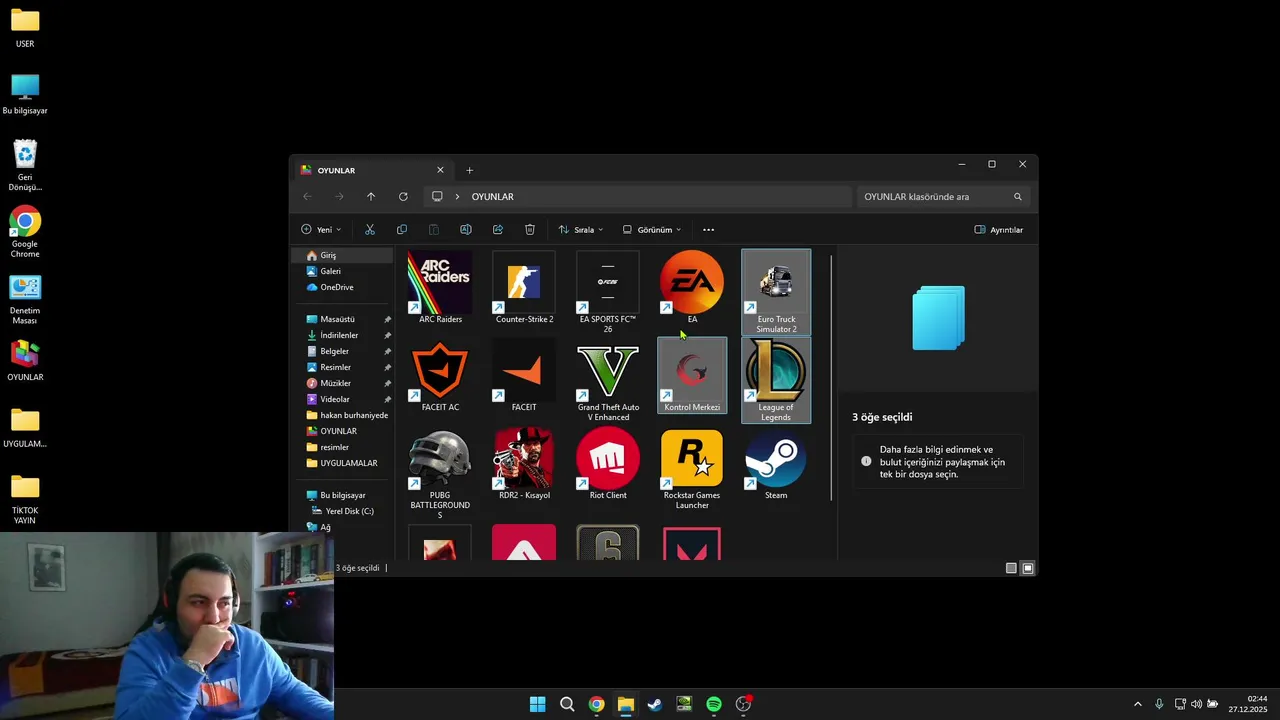Open the Yeni dropdown menu

321,229
